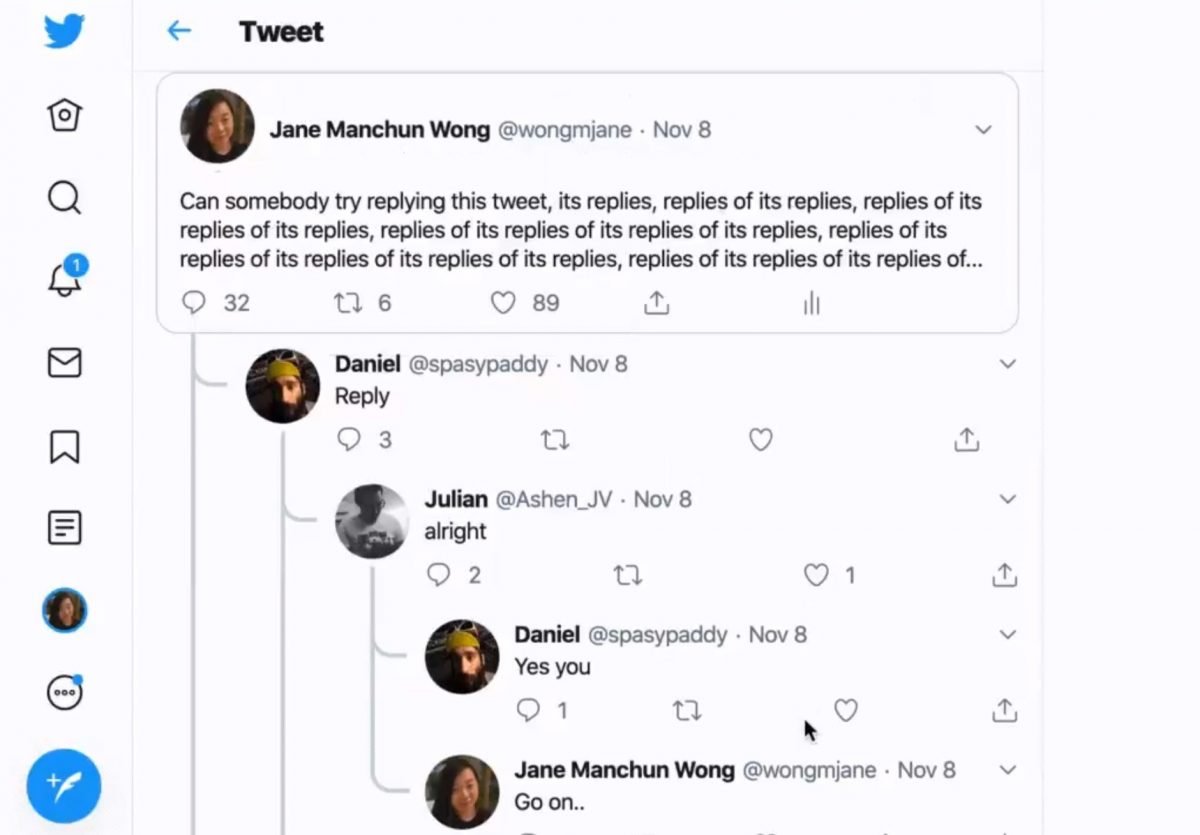The image size is (1200, 835).
Task: Expand options chevron on Daniel's "Reply" tweet
Action: pyautogui.click(x=1008, y=364)
